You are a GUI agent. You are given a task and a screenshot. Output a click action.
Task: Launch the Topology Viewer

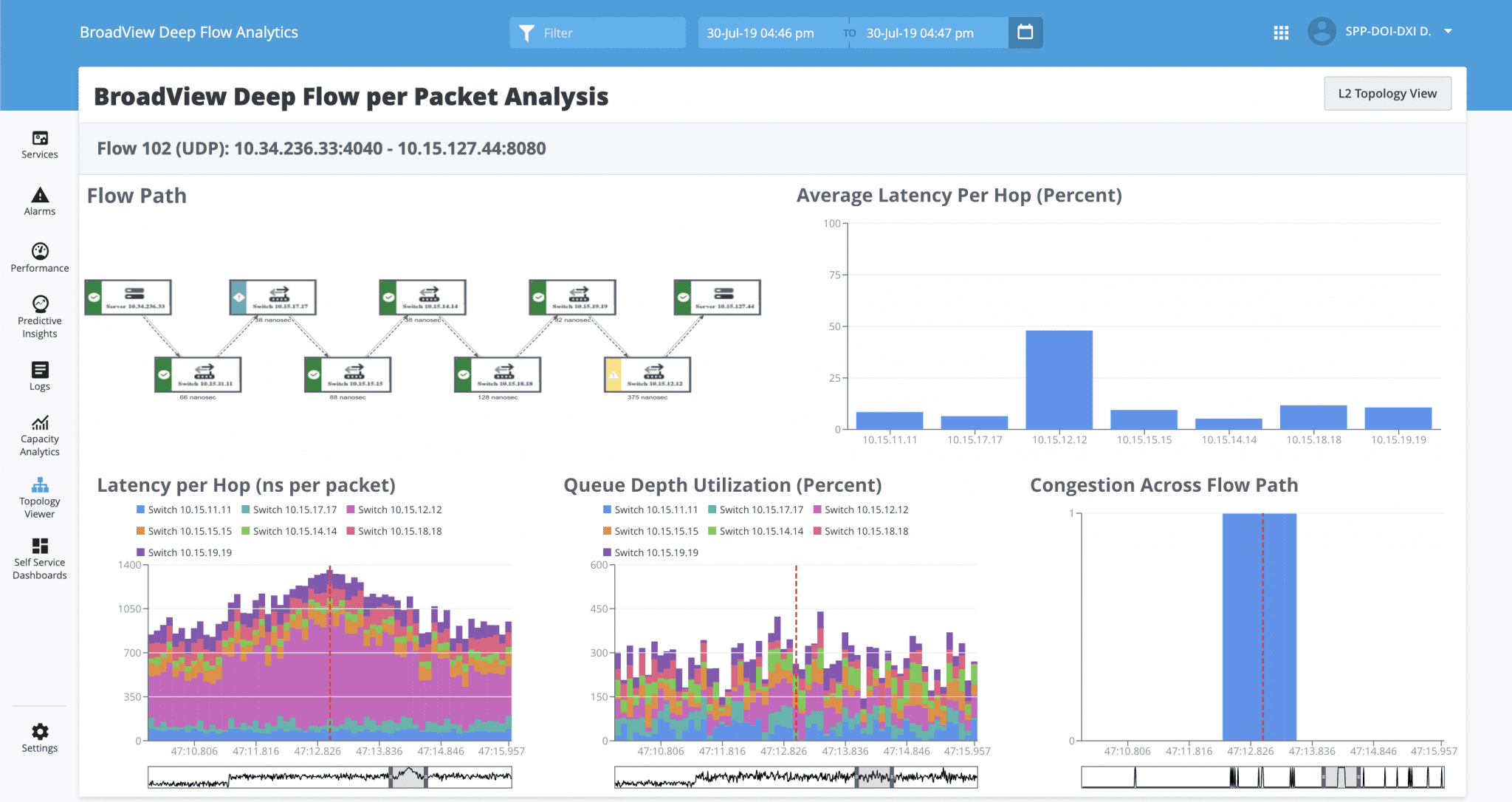[x=39, y=496]
